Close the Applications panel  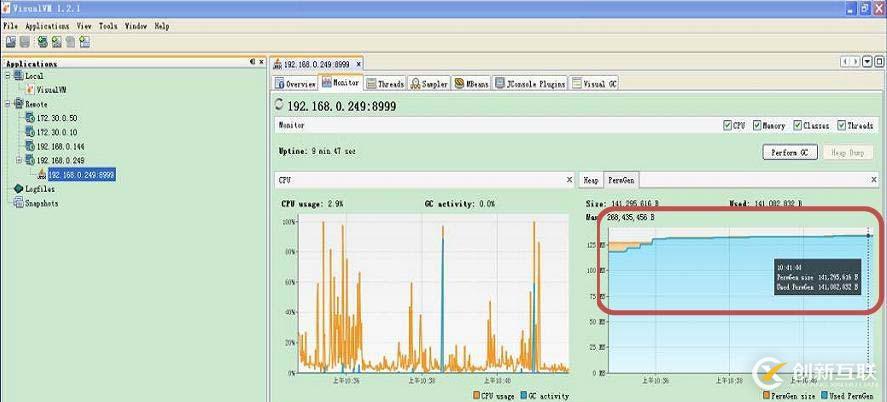[261, 62]
